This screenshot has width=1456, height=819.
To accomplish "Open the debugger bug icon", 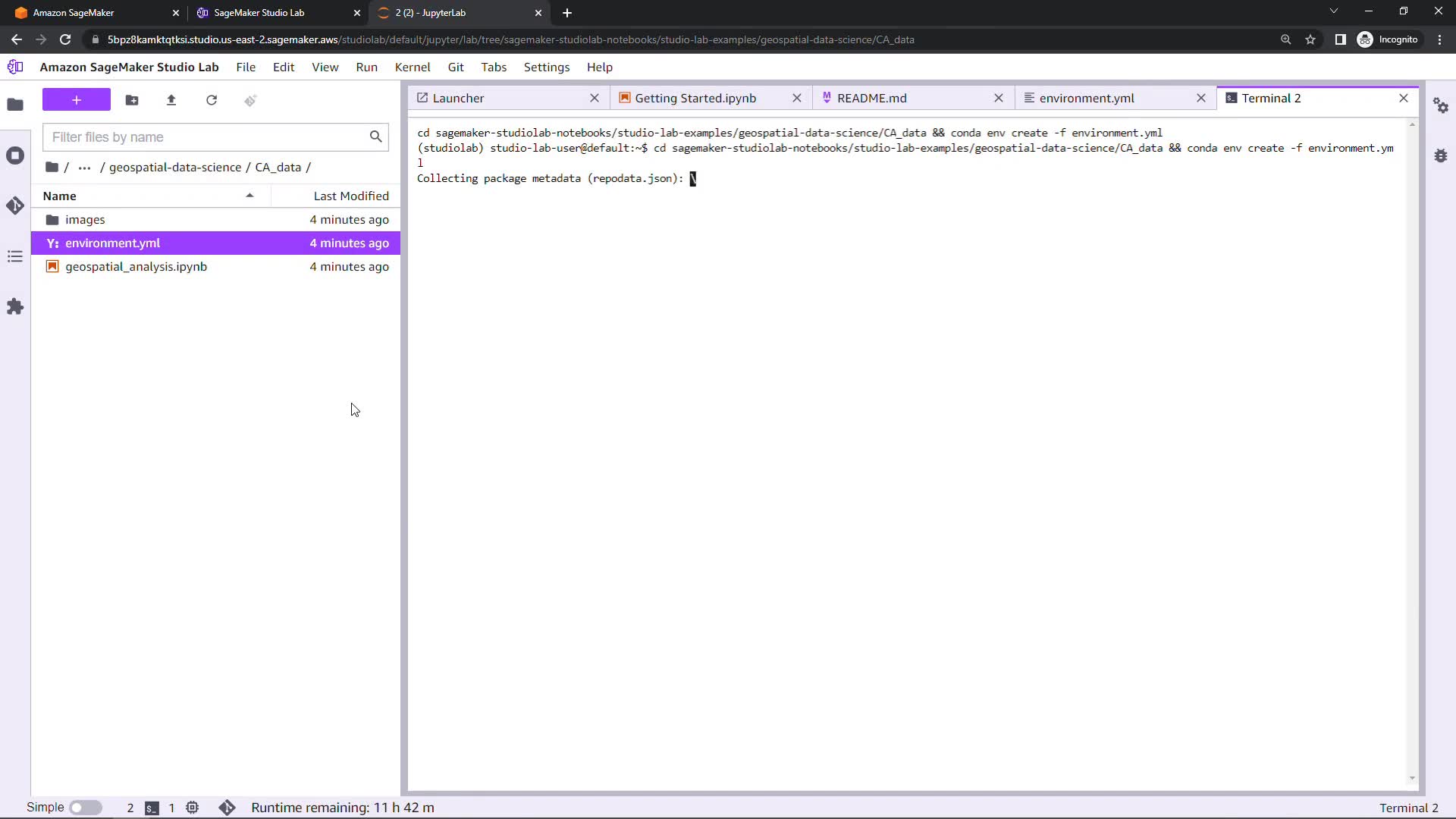I will click(1441, 155).
